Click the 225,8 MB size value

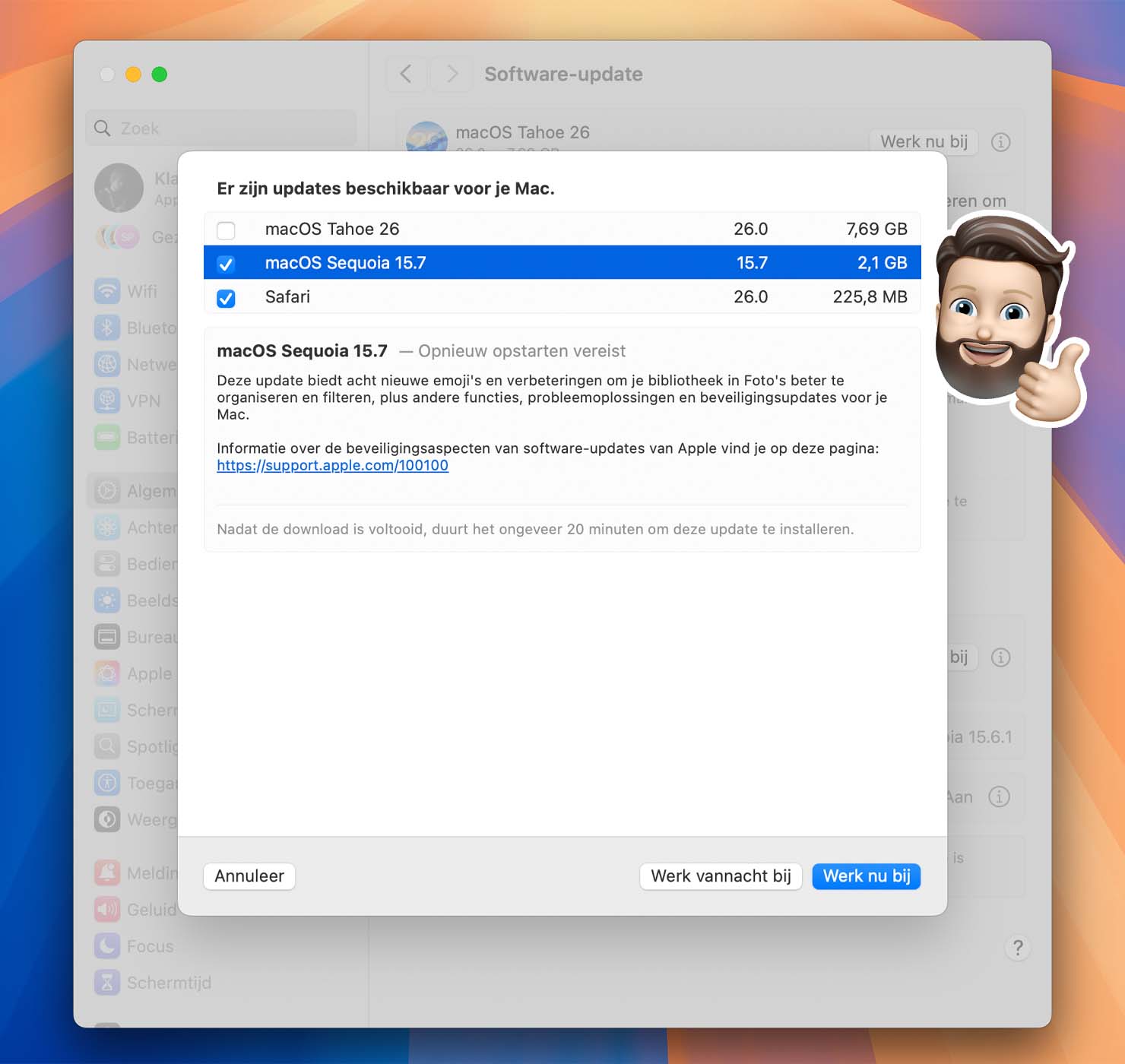click(x=870, y=296)
